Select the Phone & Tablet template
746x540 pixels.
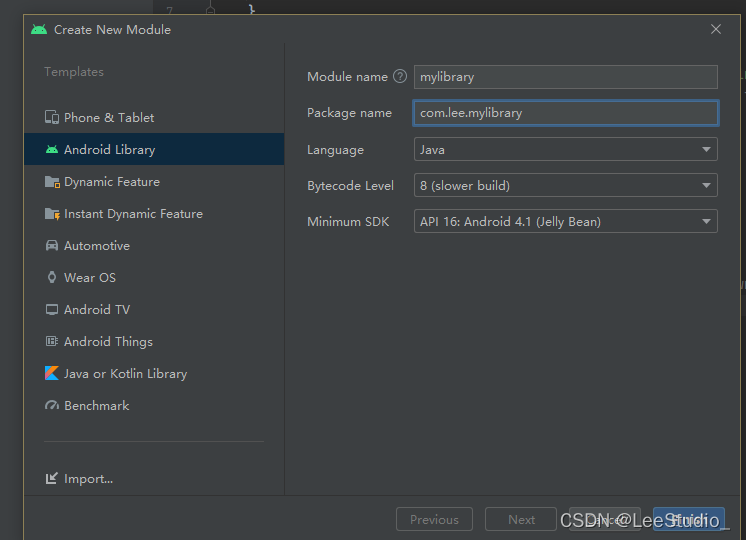154,118
